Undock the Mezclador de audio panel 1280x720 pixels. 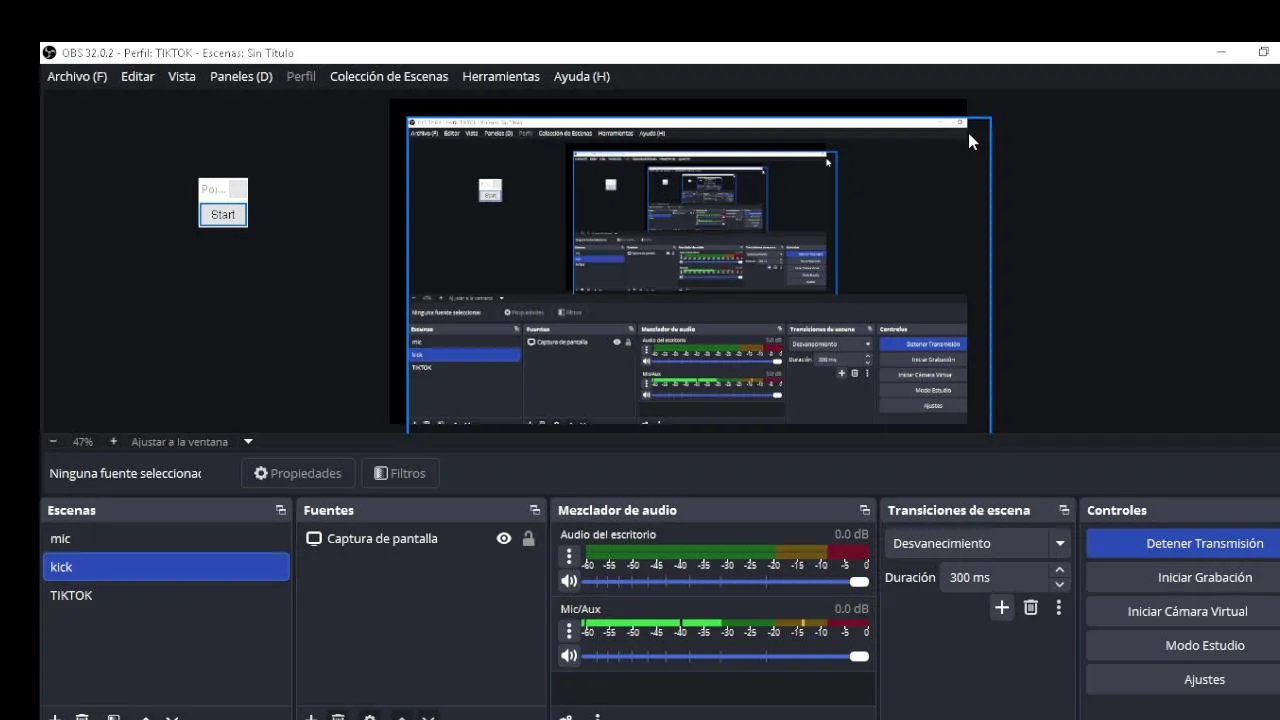click(865, 510)
